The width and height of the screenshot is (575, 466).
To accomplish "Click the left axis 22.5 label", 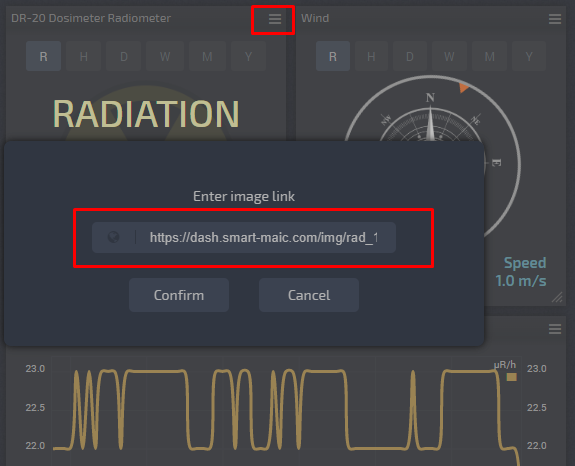I will [35, 407].
